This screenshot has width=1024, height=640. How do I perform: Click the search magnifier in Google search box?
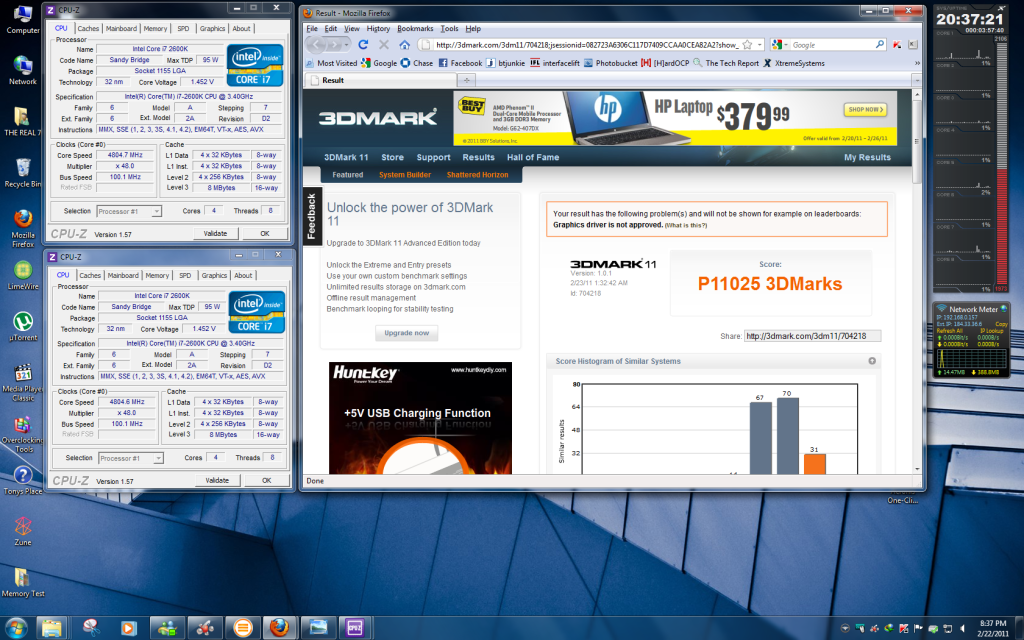pos(880,44)
